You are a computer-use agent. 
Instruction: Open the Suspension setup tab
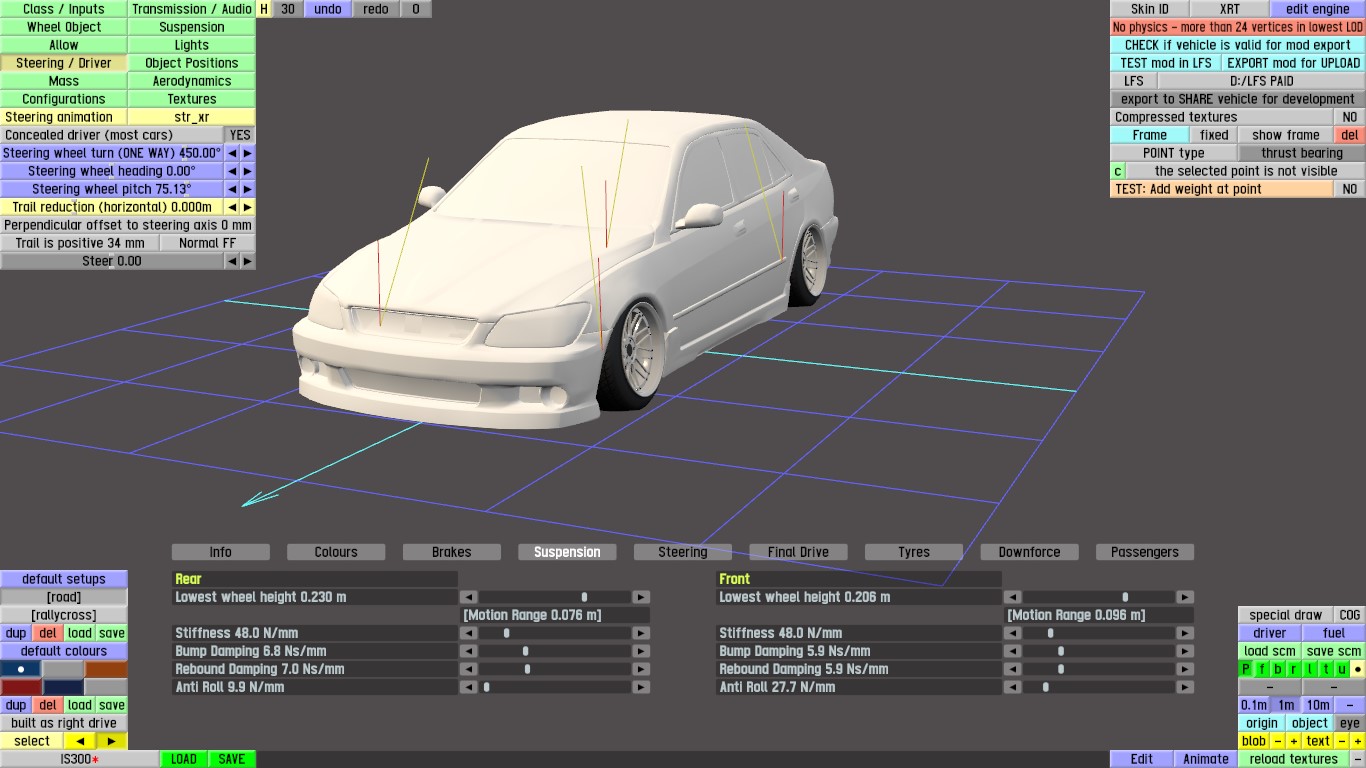[x=567, y=552]
